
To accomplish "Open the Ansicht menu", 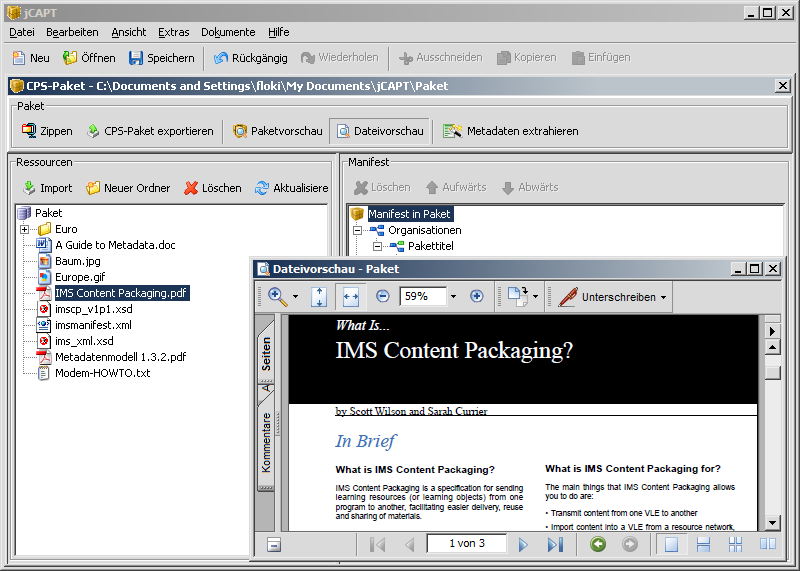I will tap(129, 32).
